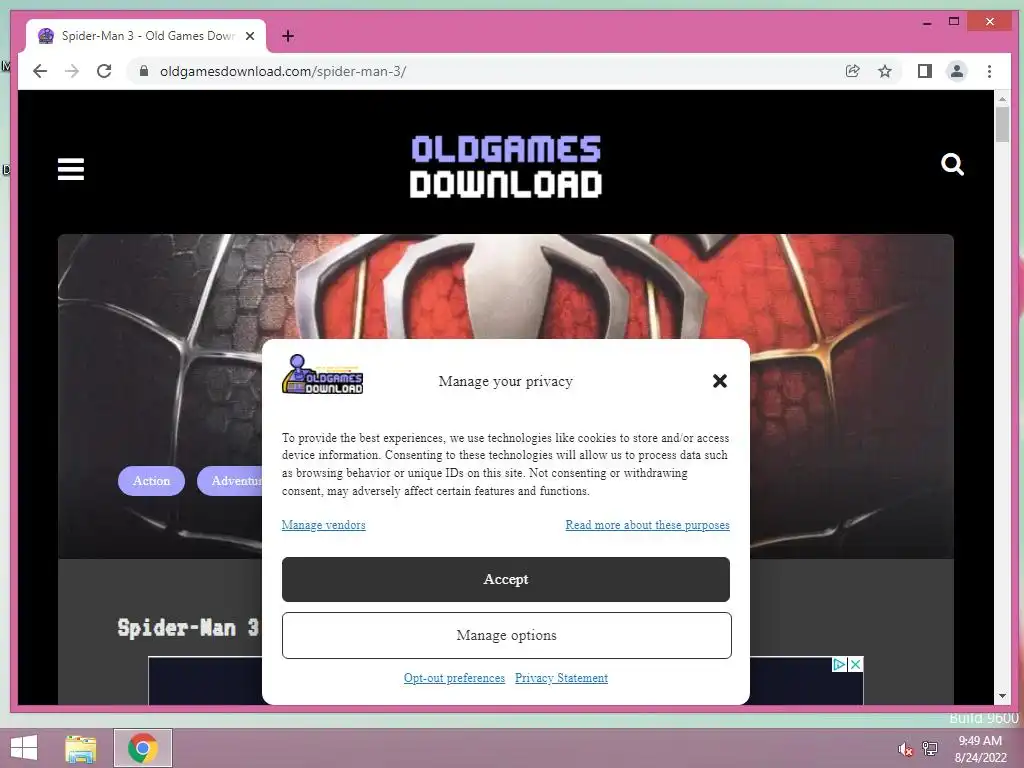Screen dimensions: 1024x768
Task: Select the Adventure category tag
Action: tap(232, 481)
